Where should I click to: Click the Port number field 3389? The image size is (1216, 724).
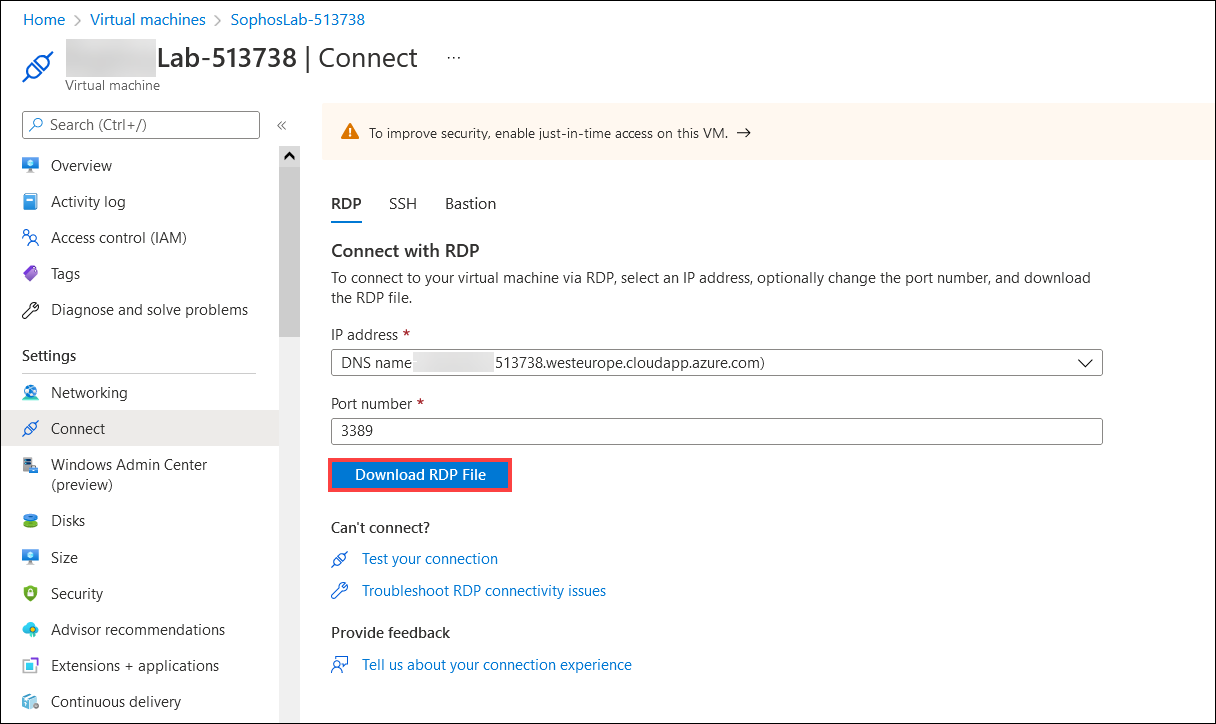pyautogui.click(x=716, y=431)
